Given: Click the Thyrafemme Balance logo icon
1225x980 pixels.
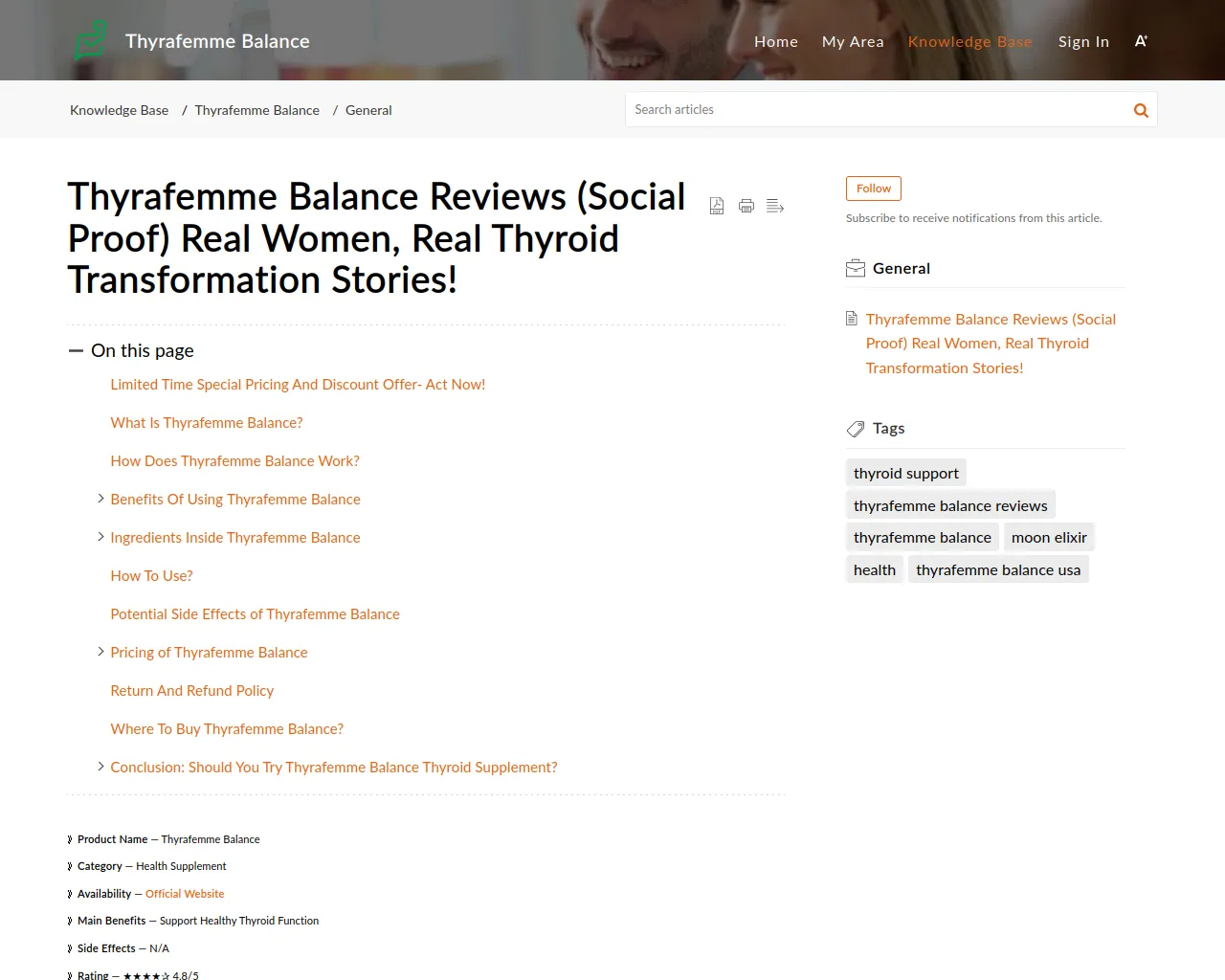Looking at the screenshot, I should [90, 40].
